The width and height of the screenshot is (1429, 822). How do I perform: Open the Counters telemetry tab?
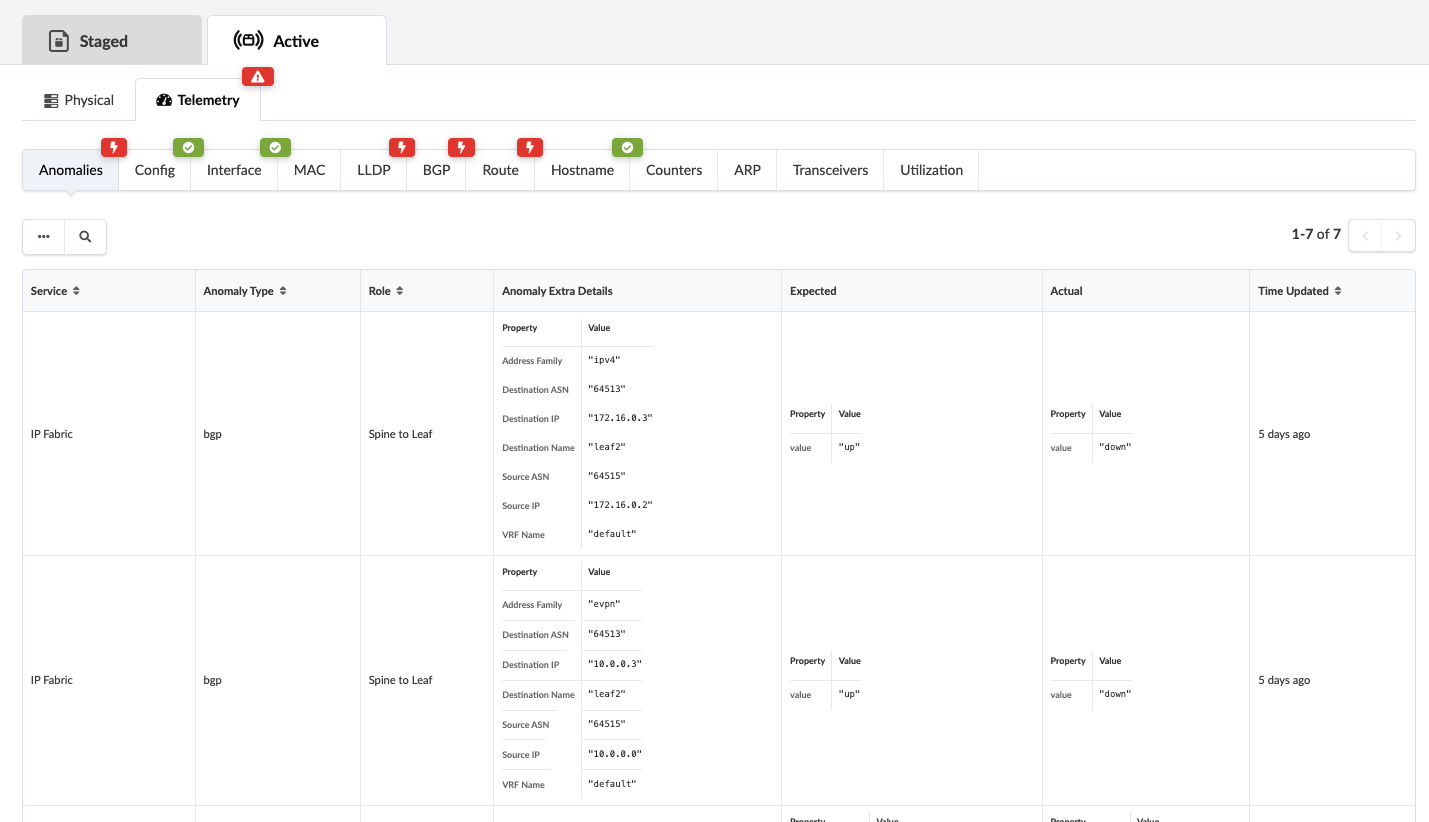673,170
